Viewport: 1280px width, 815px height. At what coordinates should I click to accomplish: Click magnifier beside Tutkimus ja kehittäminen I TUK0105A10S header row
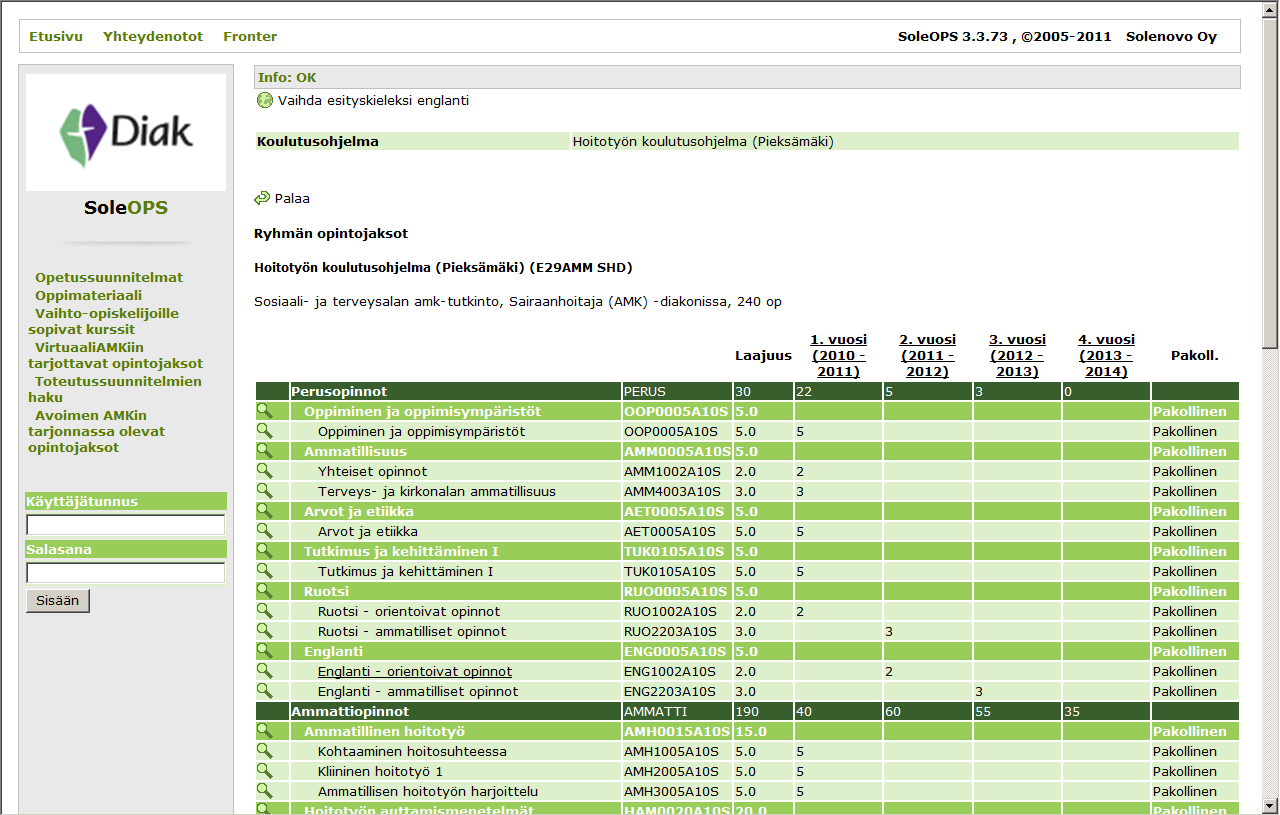tap(265, 551)
